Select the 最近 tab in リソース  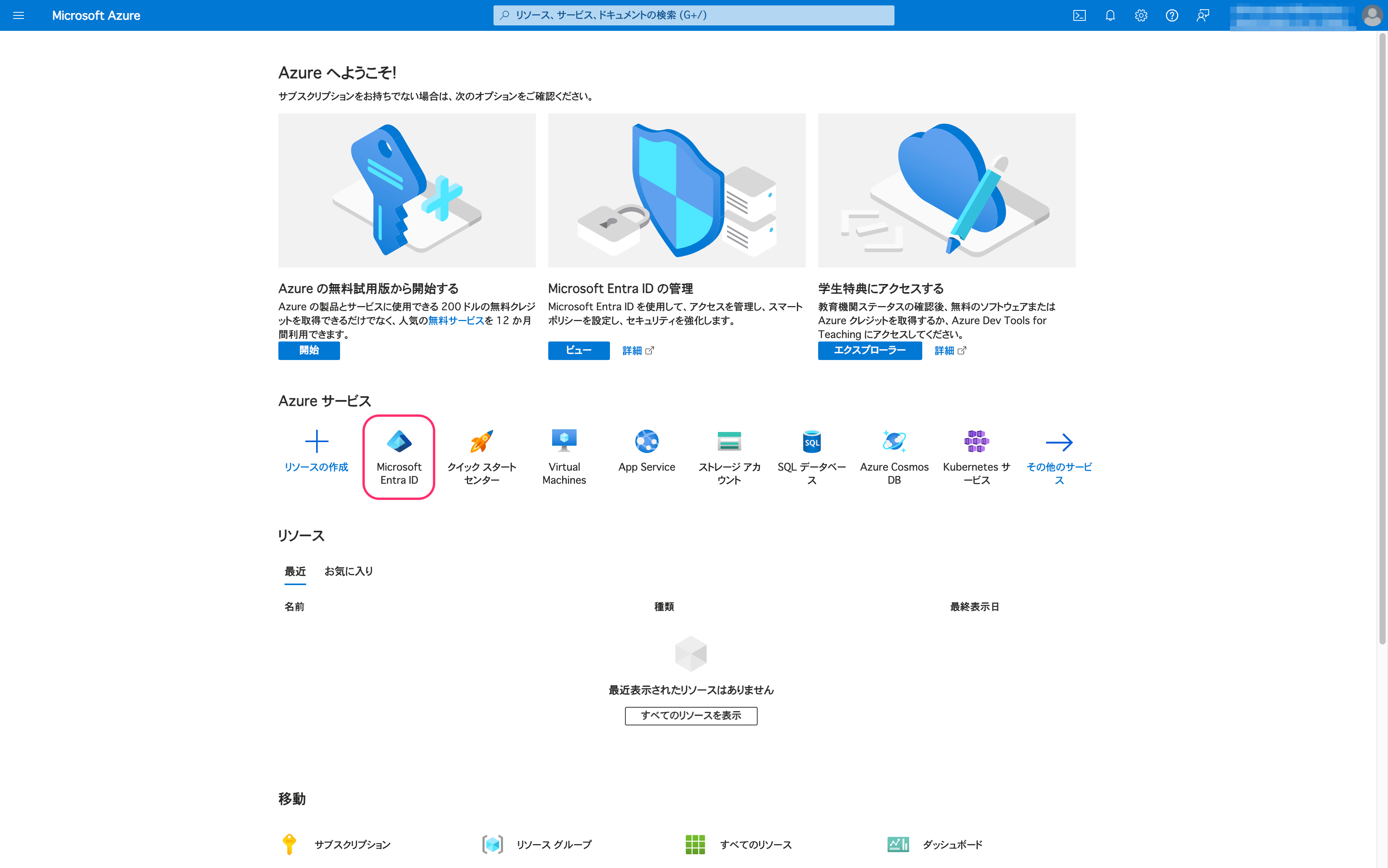click(293, 571)
